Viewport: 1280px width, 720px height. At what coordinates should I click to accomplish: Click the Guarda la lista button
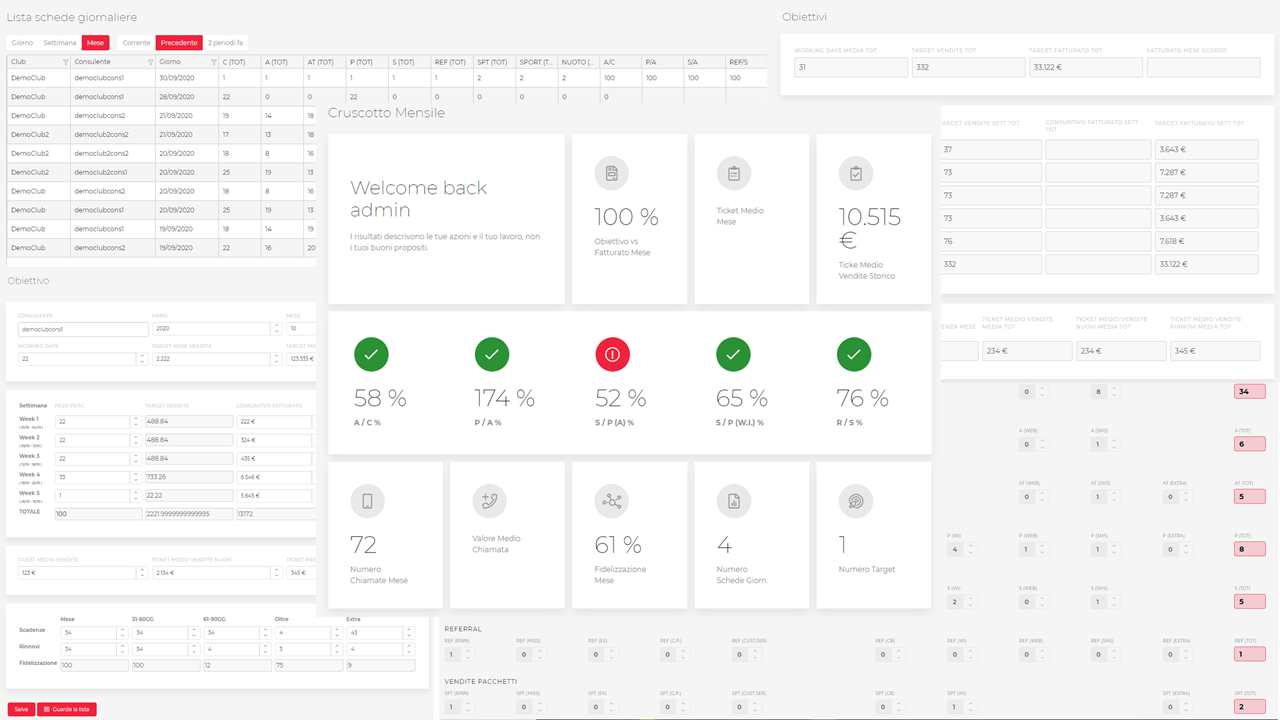point(67,709)
